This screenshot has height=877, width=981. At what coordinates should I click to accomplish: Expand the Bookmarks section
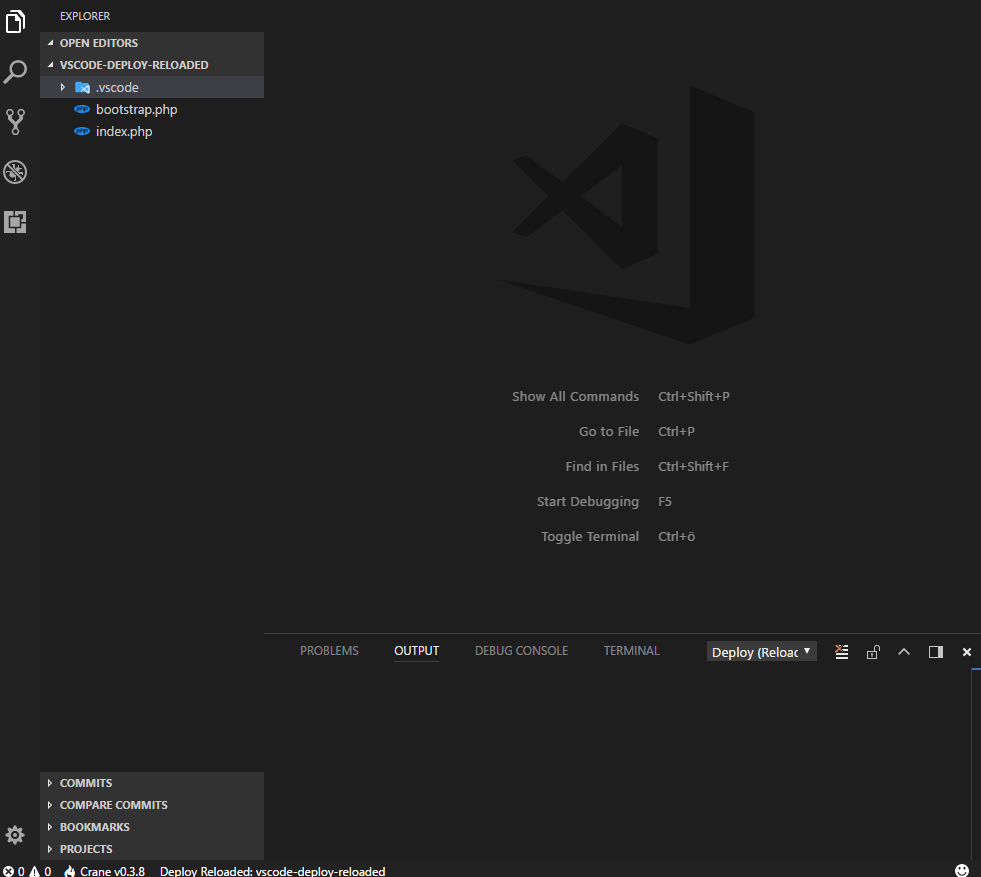click(152, 826)
